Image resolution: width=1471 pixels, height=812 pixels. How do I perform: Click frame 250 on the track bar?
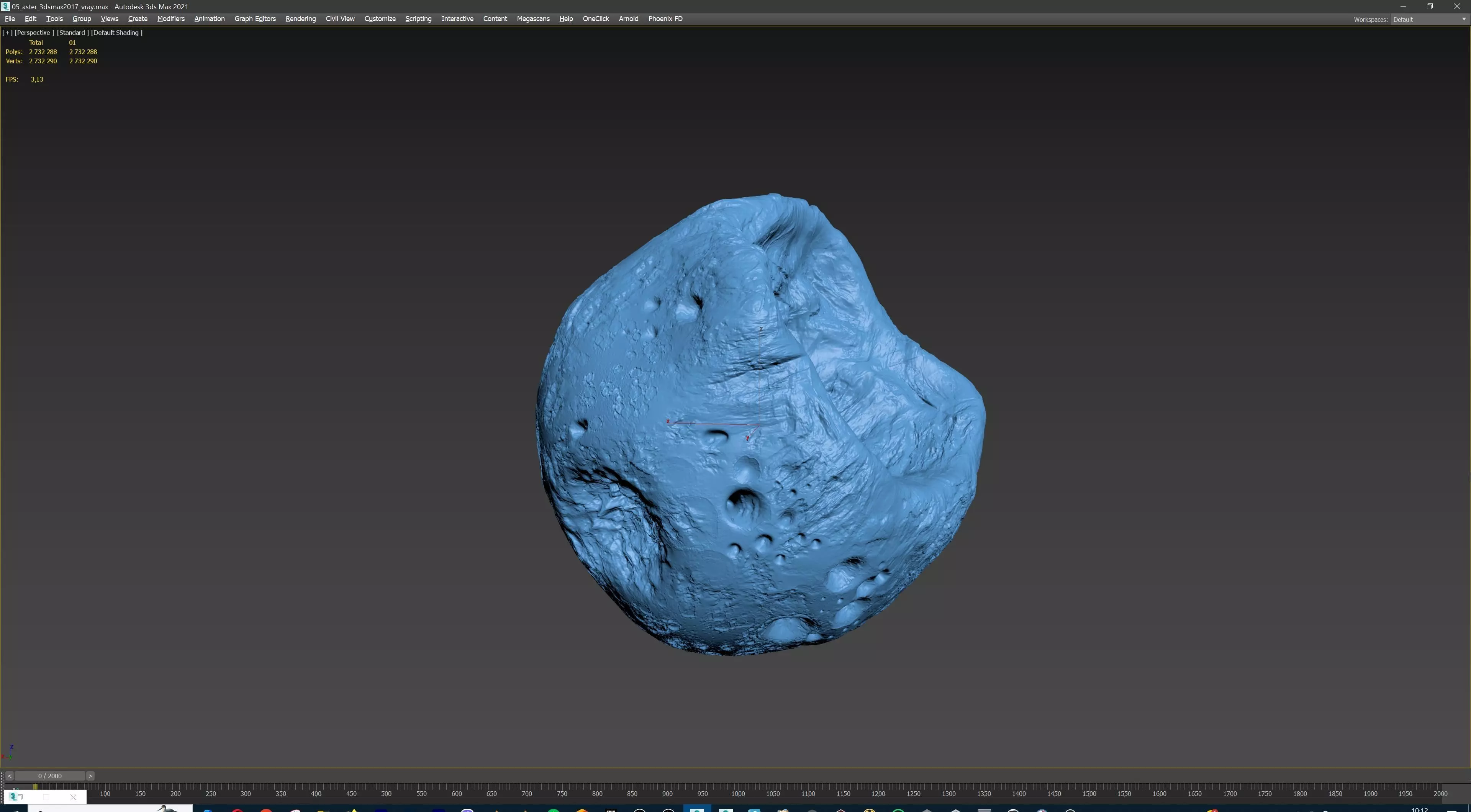211,794
